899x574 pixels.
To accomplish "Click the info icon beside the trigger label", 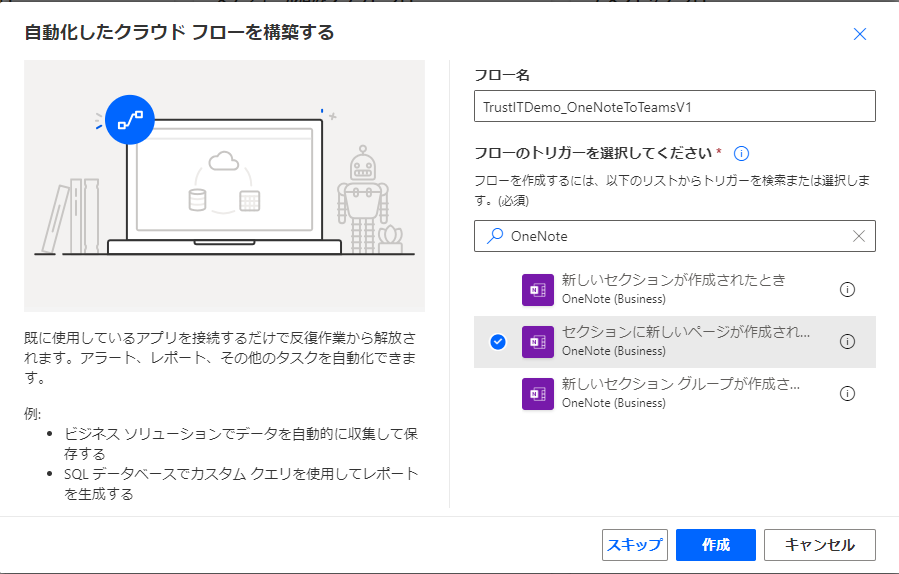I will pos(742,153).
